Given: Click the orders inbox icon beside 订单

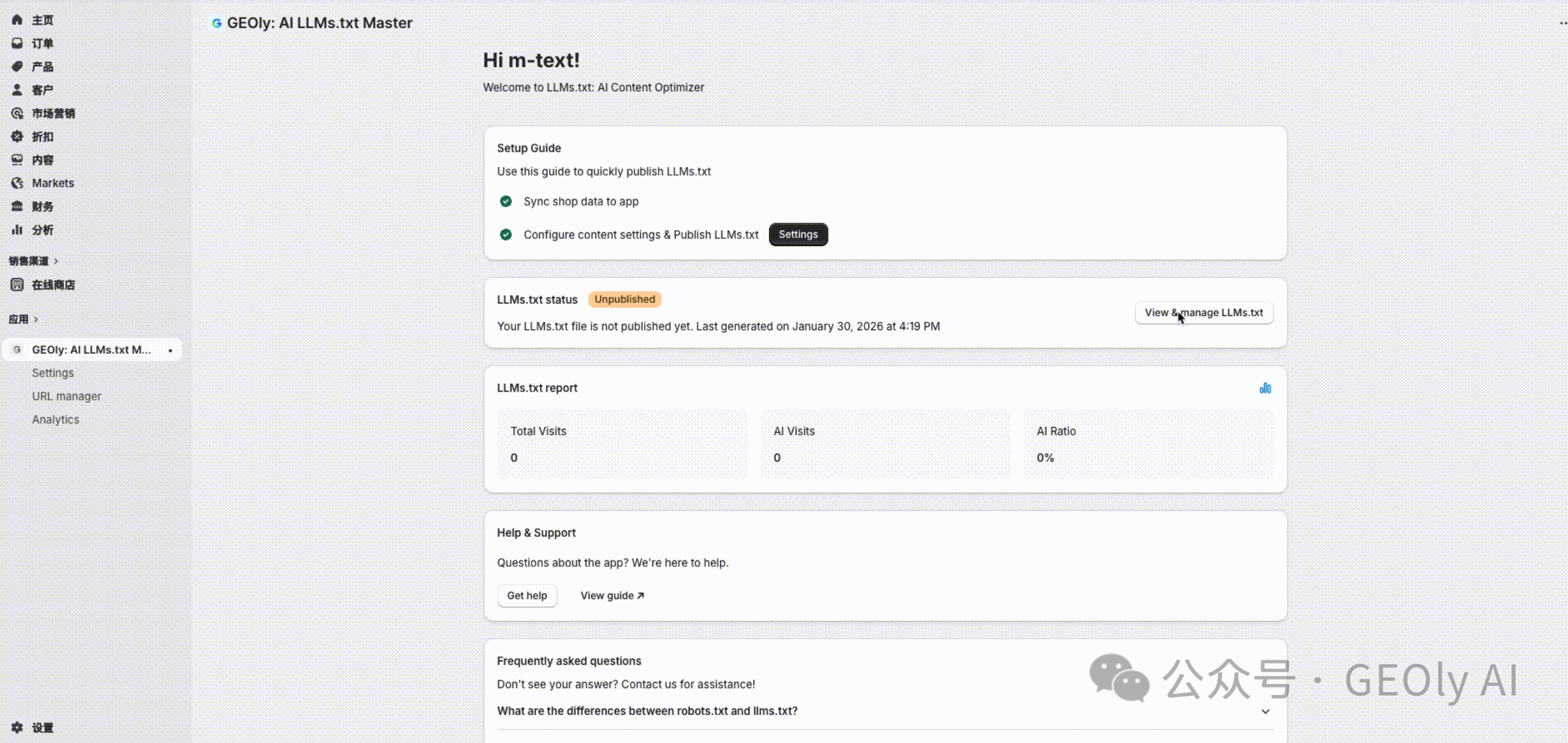Looking at the screenshot, I should [17, 43].
